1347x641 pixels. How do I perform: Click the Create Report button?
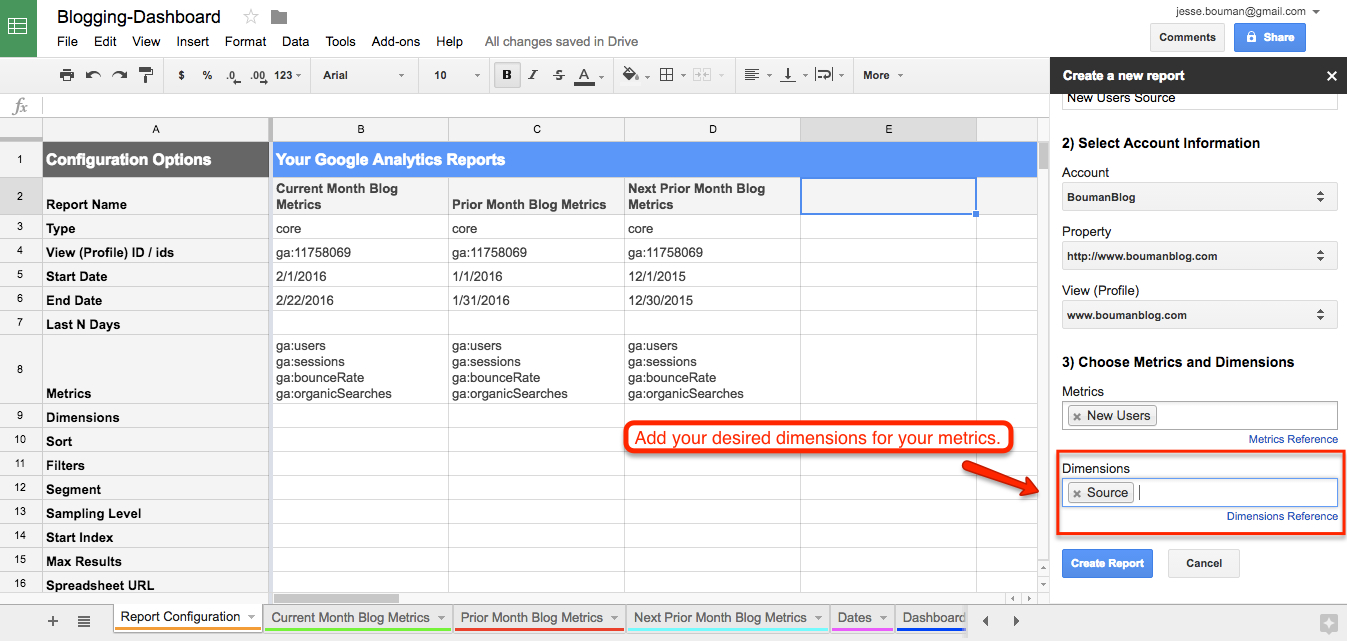(x=1107, y=563)
